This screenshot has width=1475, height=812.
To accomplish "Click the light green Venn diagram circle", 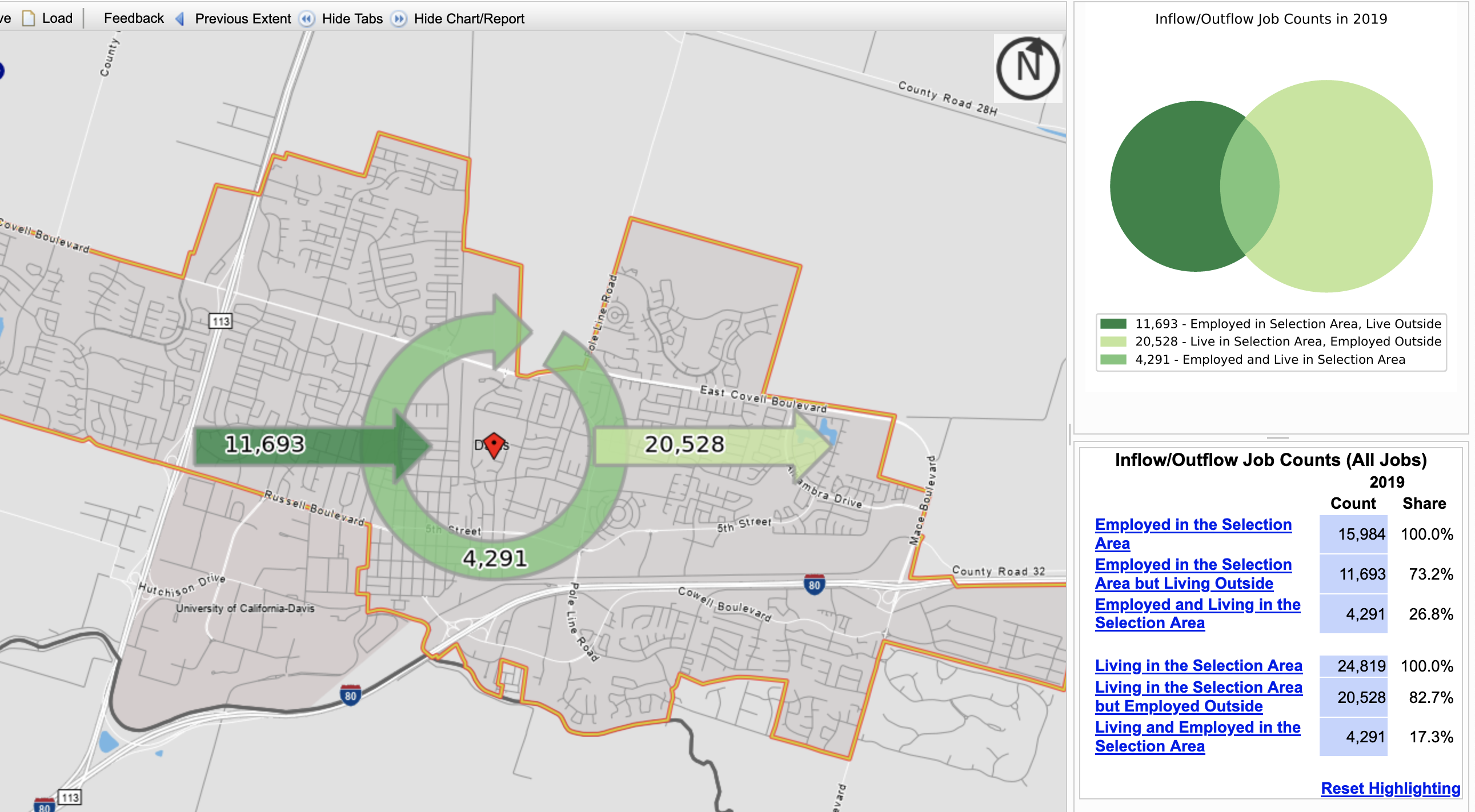I will click(x=1363, y=186).
